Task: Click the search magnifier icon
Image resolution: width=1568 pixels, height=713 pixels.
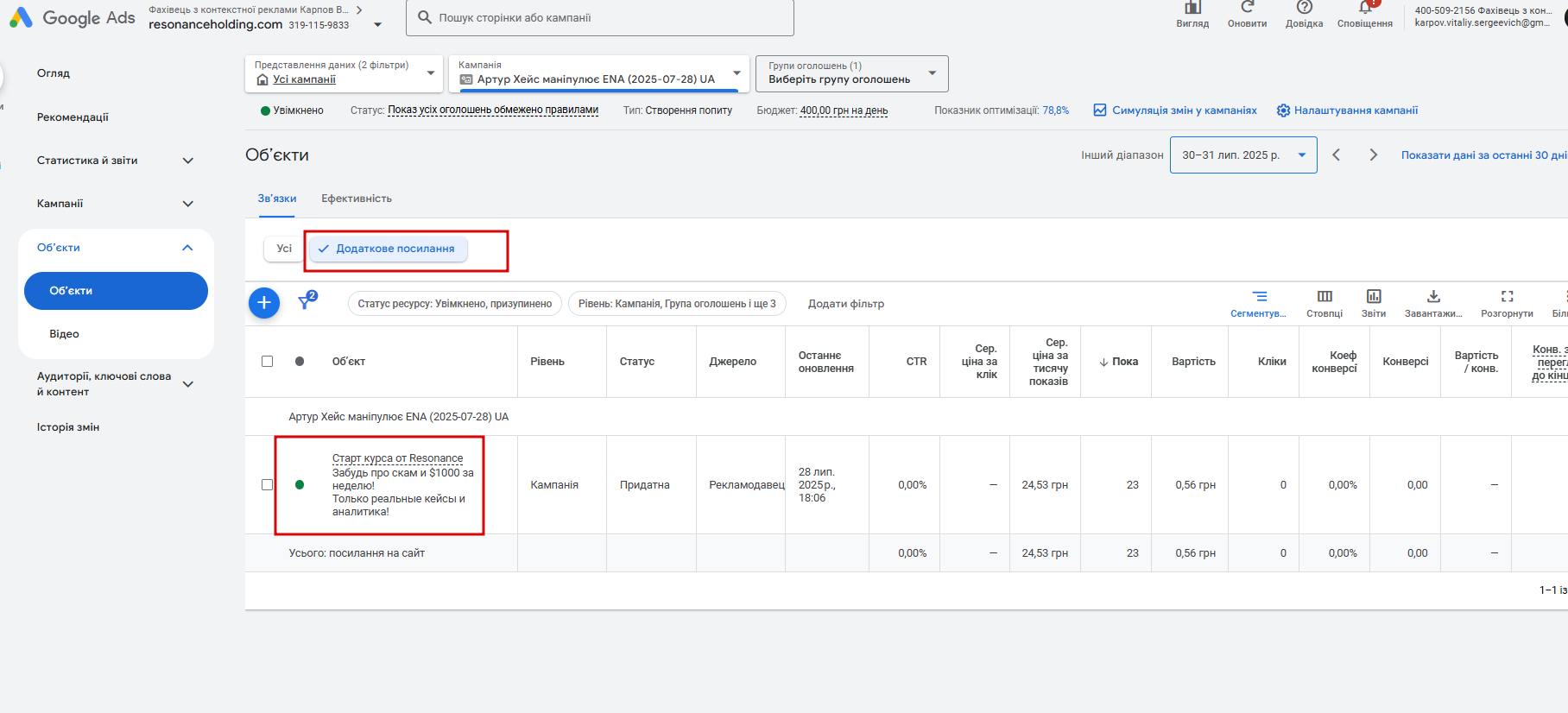Action: 425,17
